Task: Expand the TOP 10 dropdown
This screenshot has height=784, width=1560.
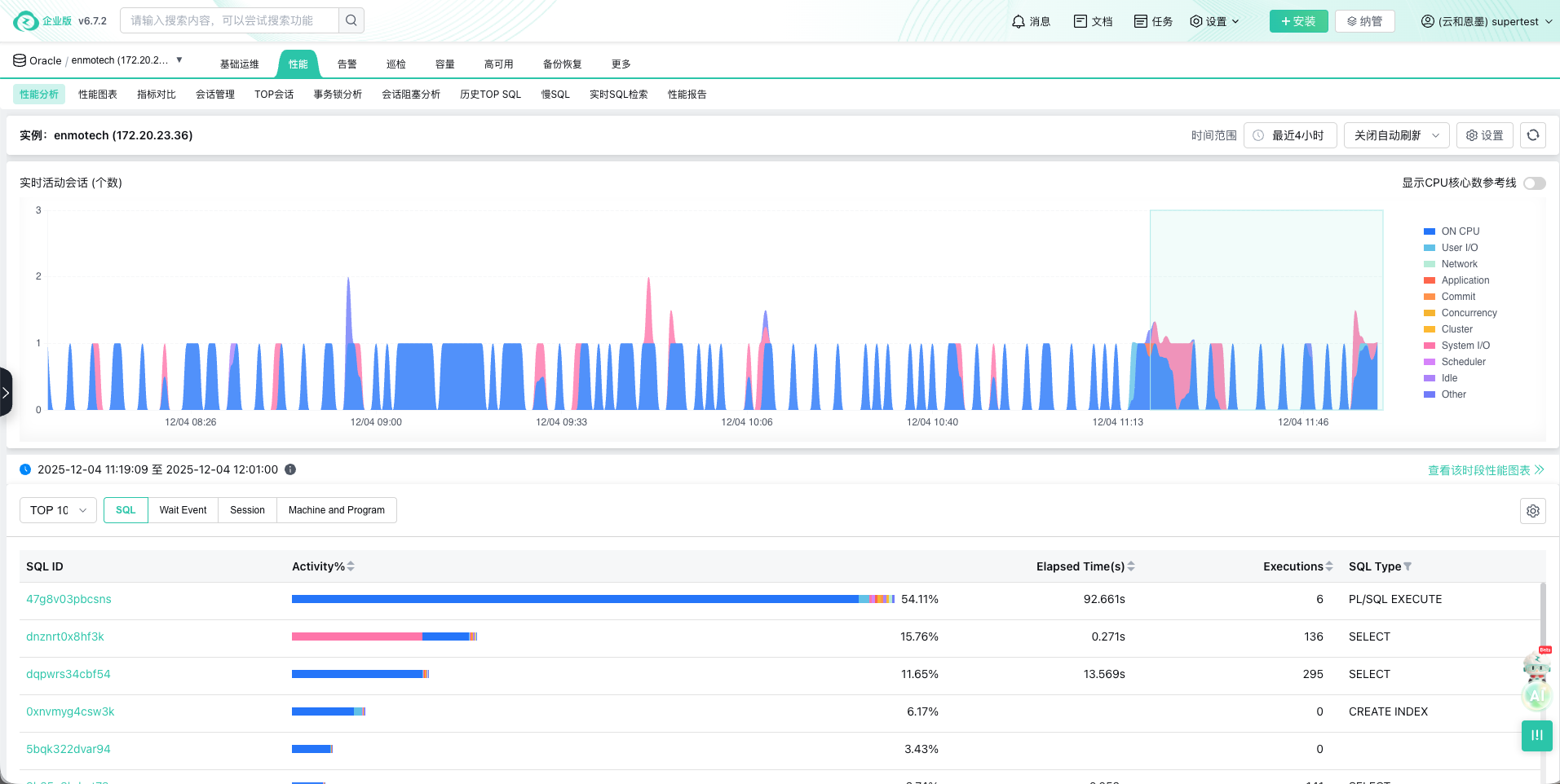Action: click(x=57, y=510)
